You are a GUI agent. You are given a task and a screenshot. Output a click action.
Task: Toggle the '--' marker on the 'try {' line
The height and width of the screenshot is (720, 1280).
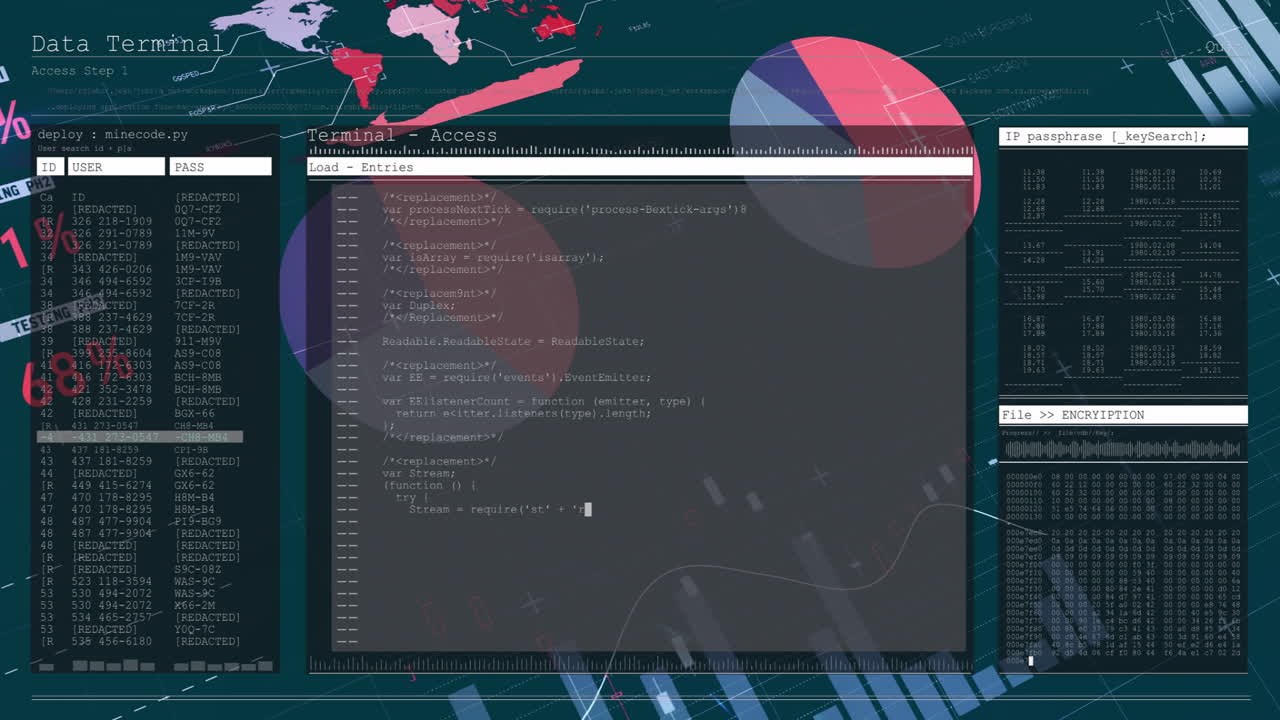click(x=347, y=497)
